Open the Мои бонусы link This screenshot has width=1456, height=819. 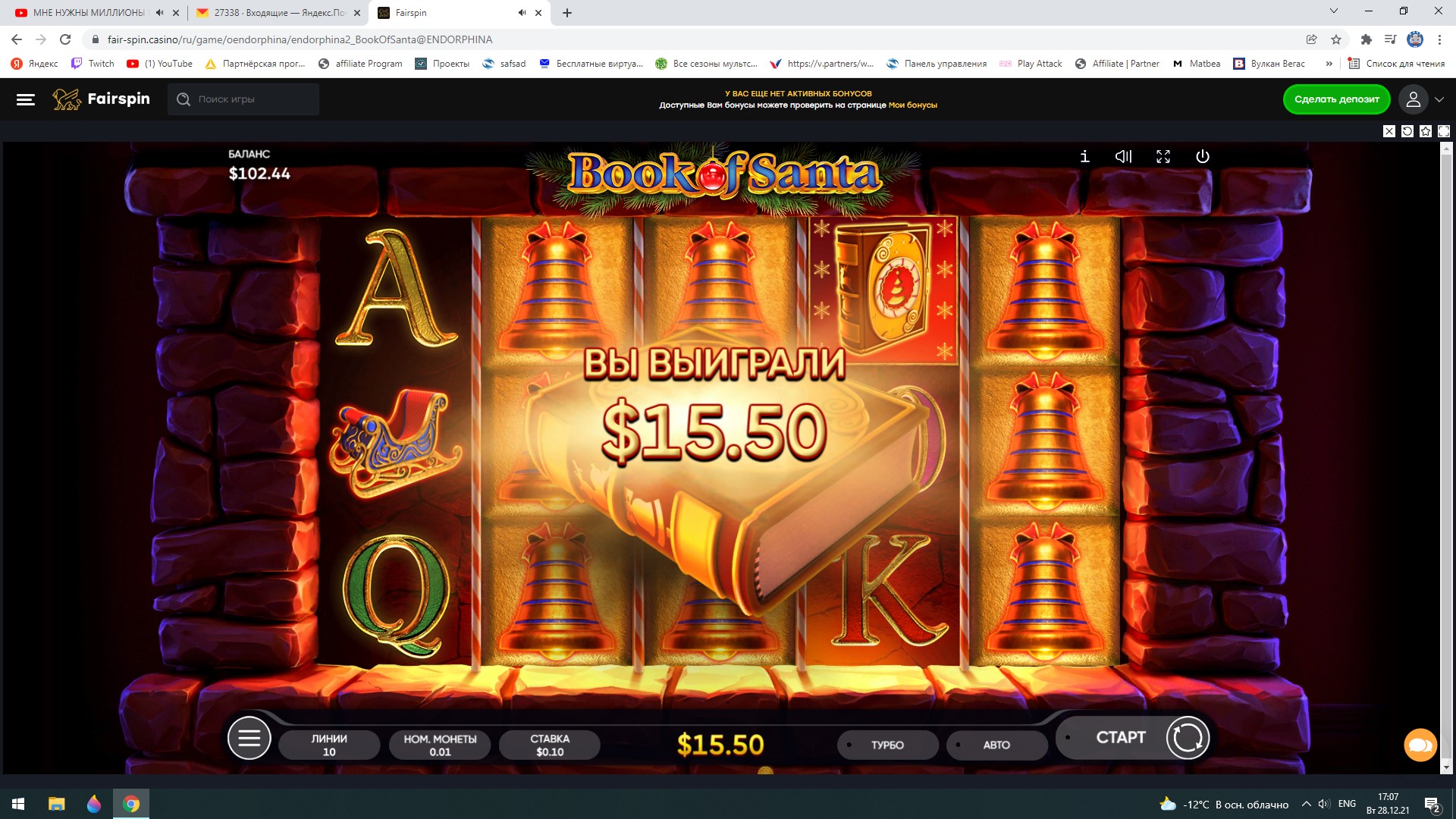tap(912, 105)
